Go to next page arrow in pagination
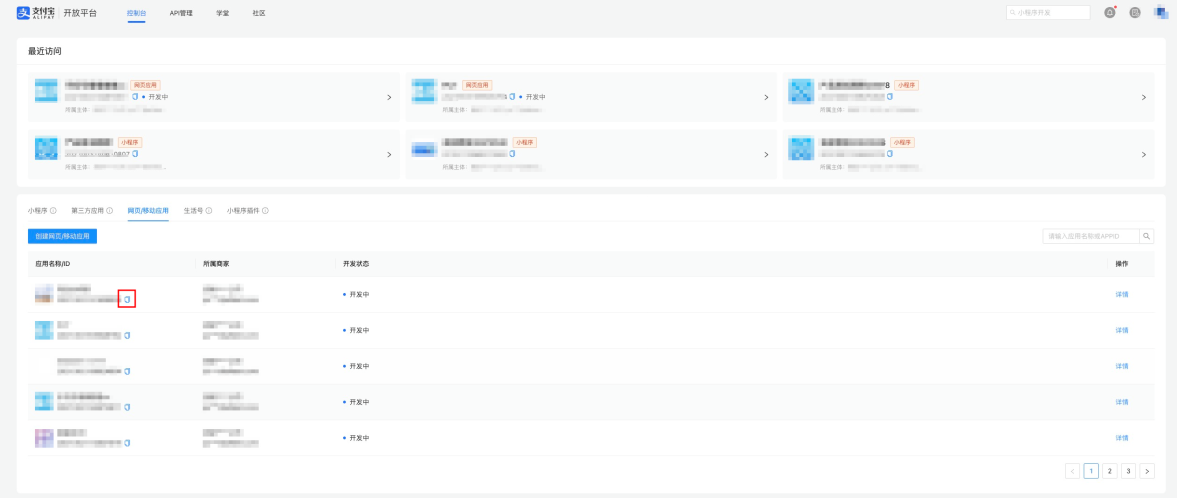The height and width of the screenshot is (498, 1177). 1147,471
